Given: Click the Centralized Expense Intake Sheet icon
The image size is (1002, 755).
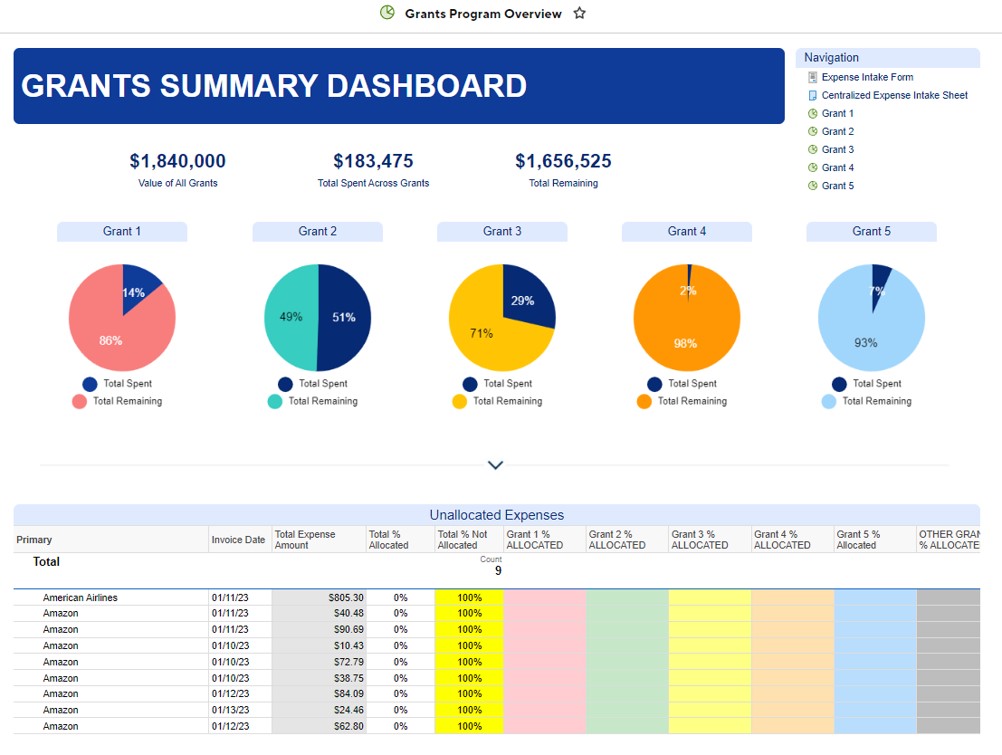Looking at the screenshot, I should (x=813, y=96).
